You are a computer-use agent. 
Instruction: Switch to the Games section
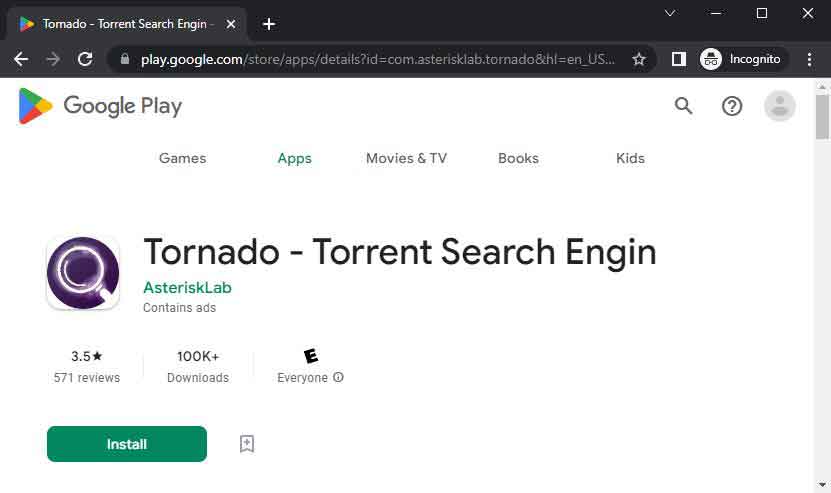182,158
